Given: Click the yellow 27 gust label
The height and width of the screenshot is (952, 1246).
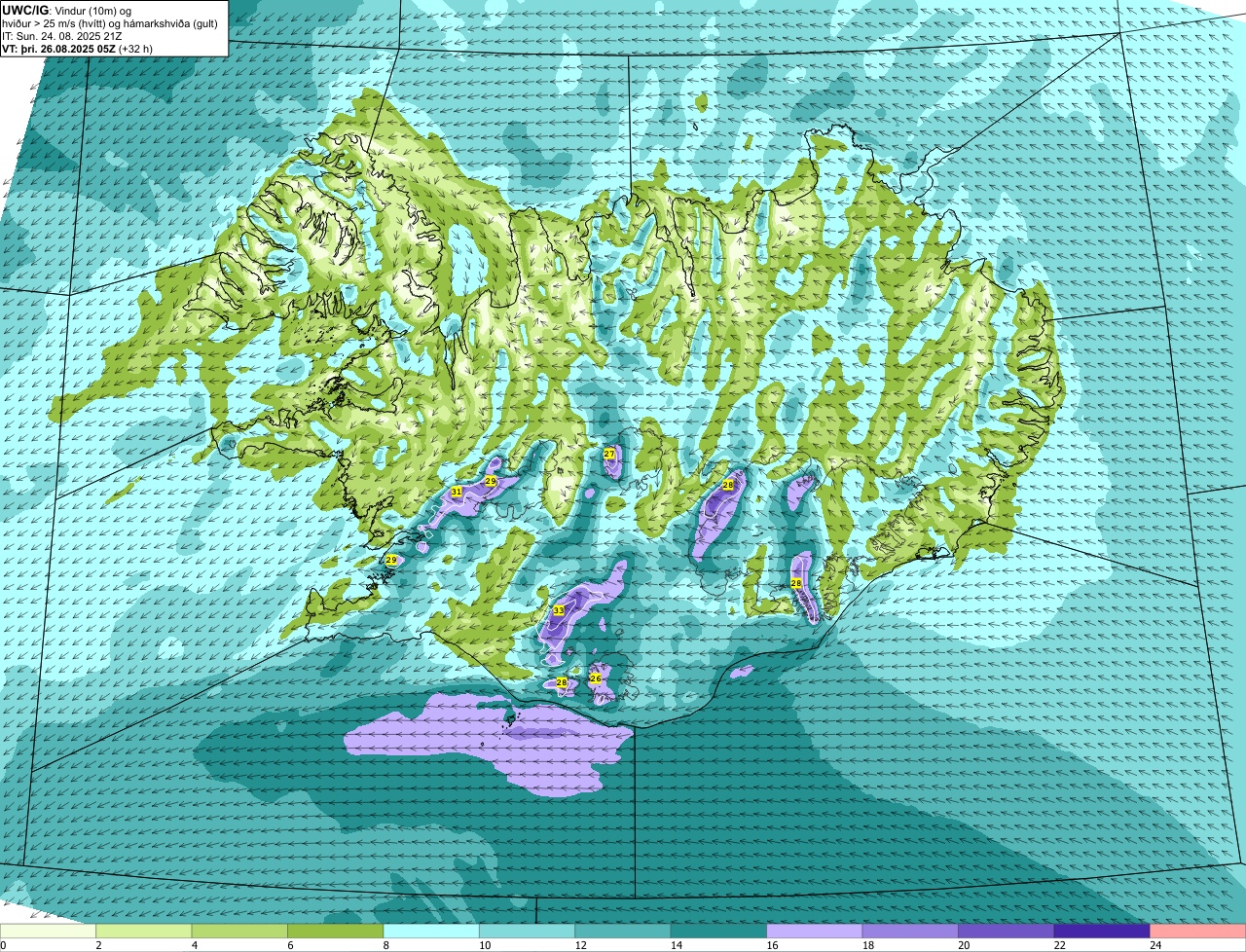Looking at the screenshot, I should (x=609, y=454).
